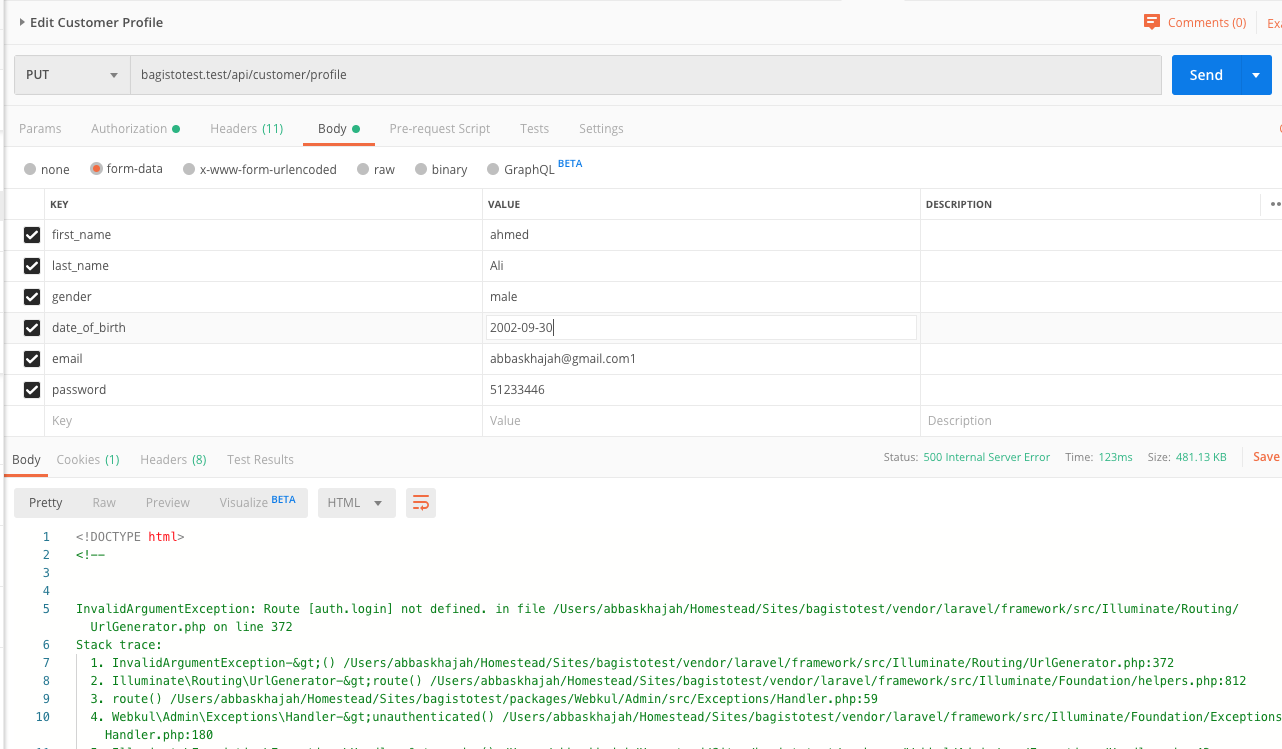1282x749 pixels.
Task: Click the value 'male'
Action: 504,297
